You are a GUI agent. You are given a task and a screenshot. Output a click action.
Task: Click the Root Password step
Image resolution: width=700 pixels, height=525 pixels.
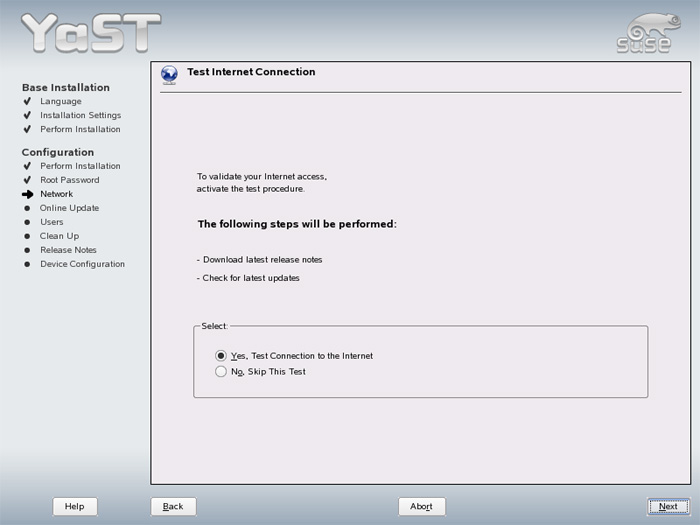click(70, 180)
